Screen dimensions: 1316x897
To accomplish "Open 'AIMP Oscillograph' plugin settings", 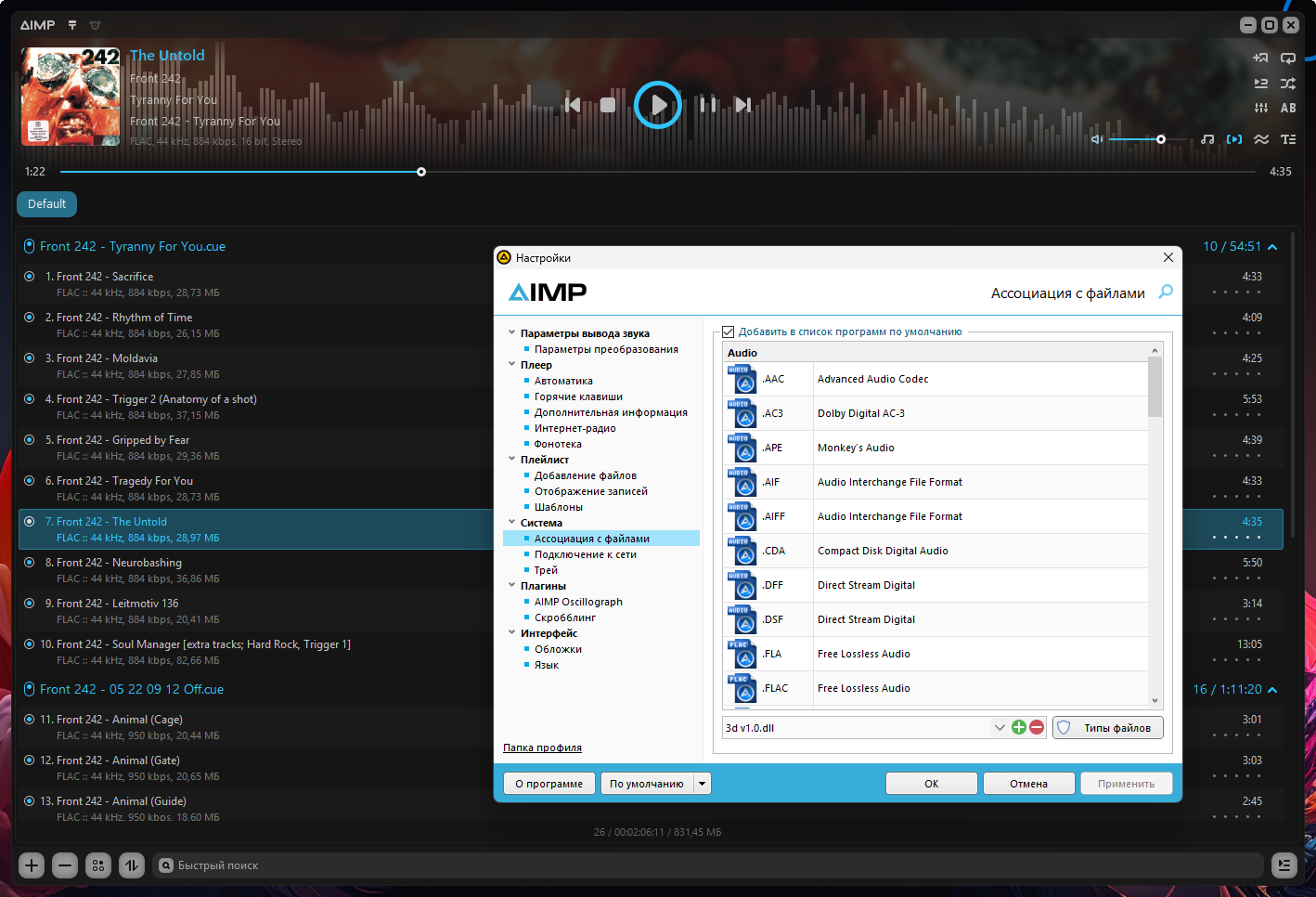I will (x=578, y=602).
